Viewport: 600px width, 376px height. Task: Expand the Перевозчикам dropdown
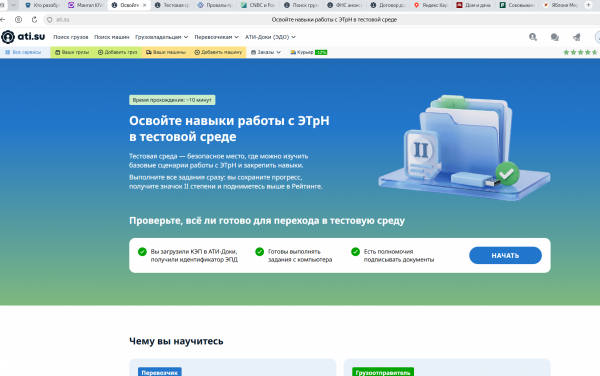pyautogui.click(x=217, y=37)
